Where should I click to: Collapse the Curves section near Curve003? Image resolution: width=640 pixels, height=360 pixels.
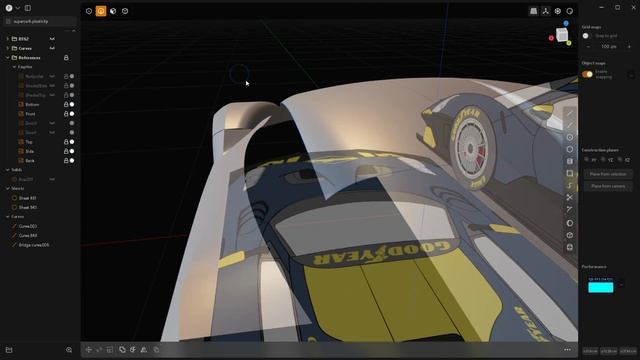pos(7,217)
